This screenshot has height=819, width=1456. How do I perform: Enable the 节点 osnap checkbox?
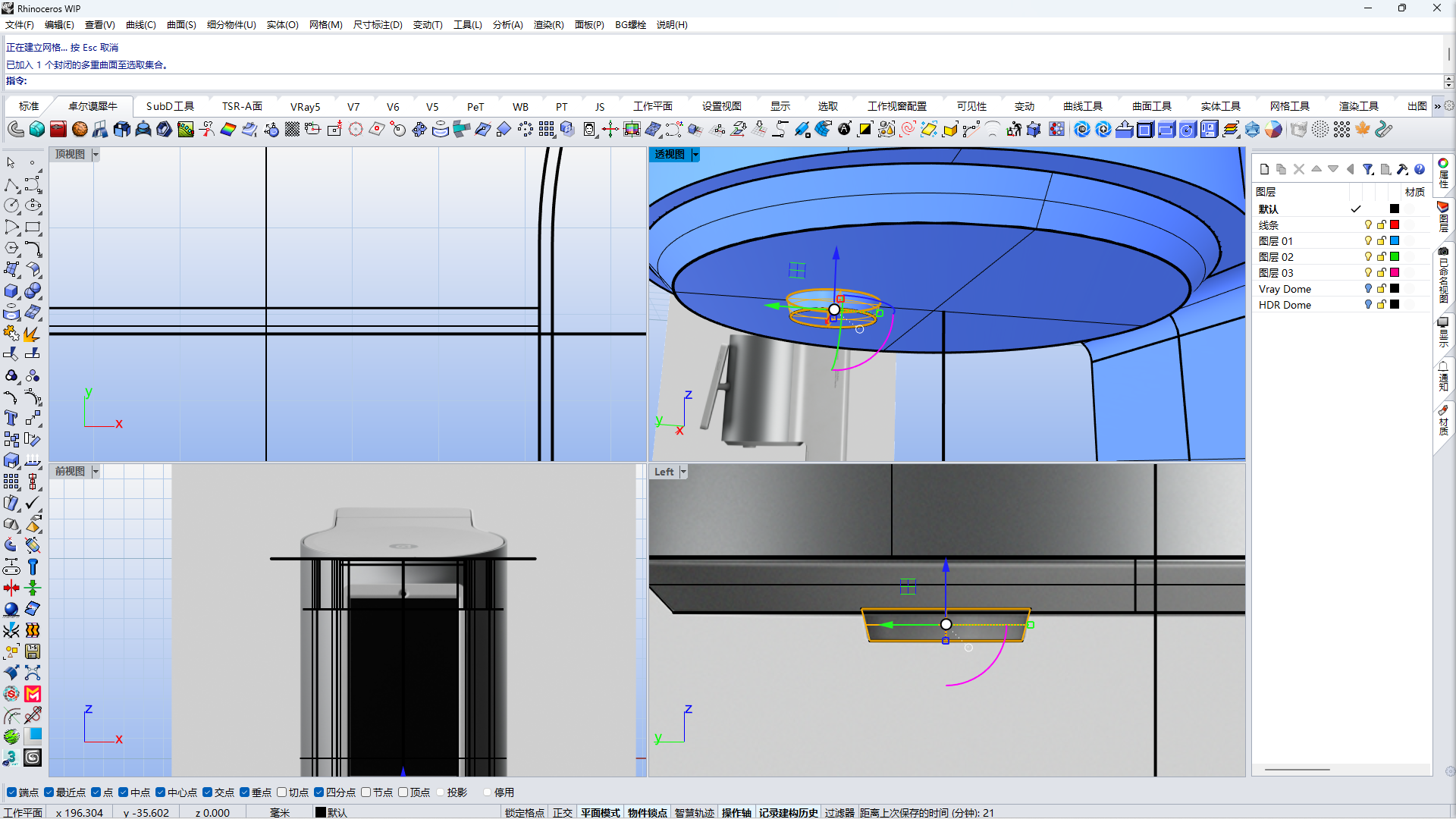coord(366,792)
